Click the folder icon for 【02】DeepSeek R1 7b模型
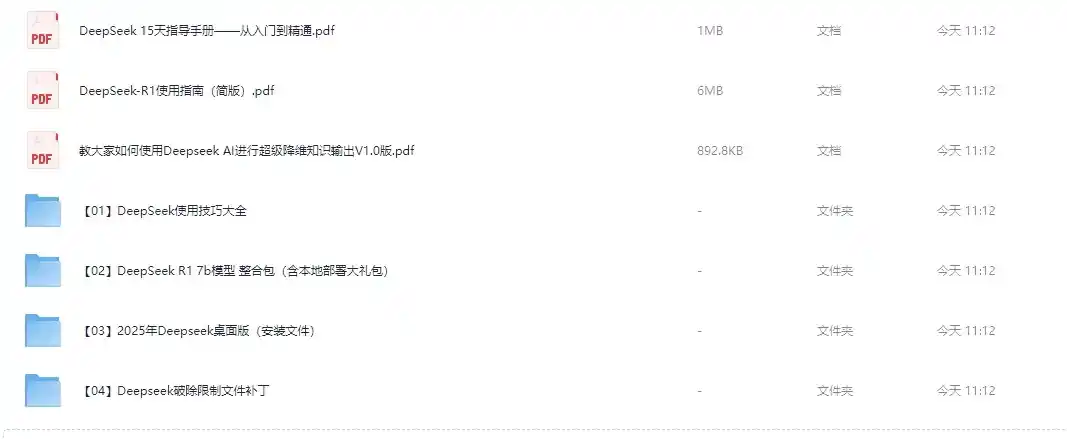This screenshot has width=1067, height=439. click(x=43, y=270)
